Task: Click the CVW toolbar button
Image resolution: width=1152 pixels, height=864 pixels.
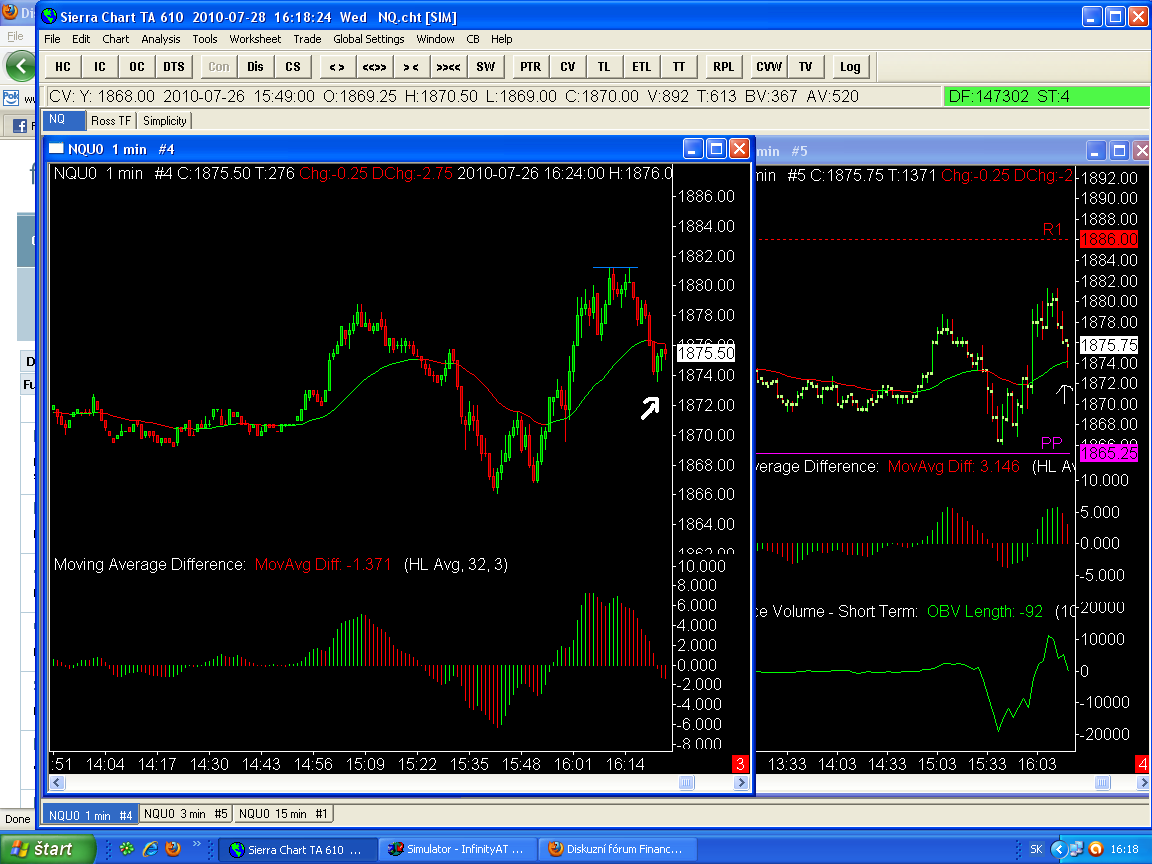Action: click(768, 67)
